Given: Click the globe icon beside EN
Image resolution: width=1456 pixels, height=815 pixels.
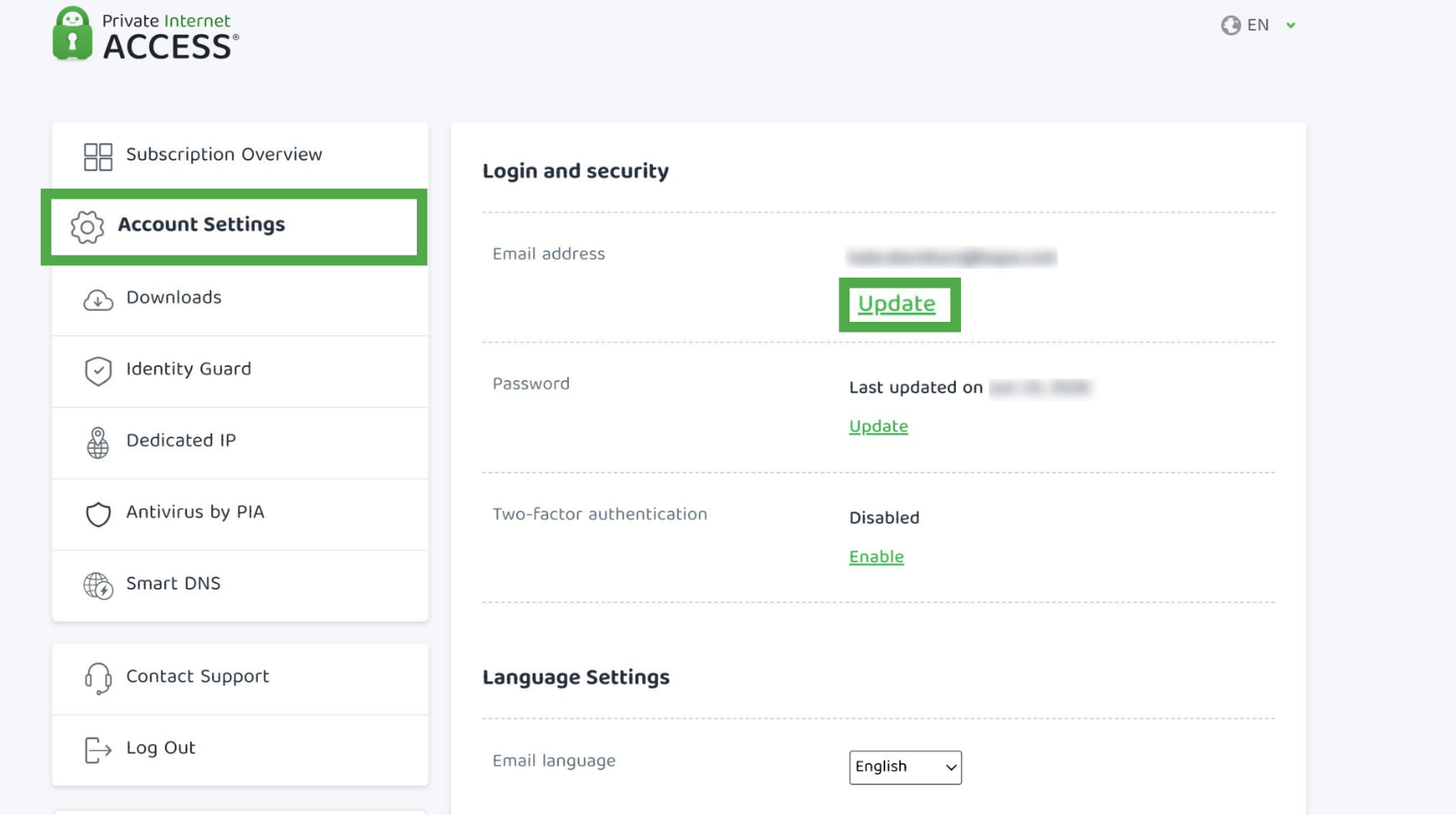Looking at the screenshot, I should 1231,26.
